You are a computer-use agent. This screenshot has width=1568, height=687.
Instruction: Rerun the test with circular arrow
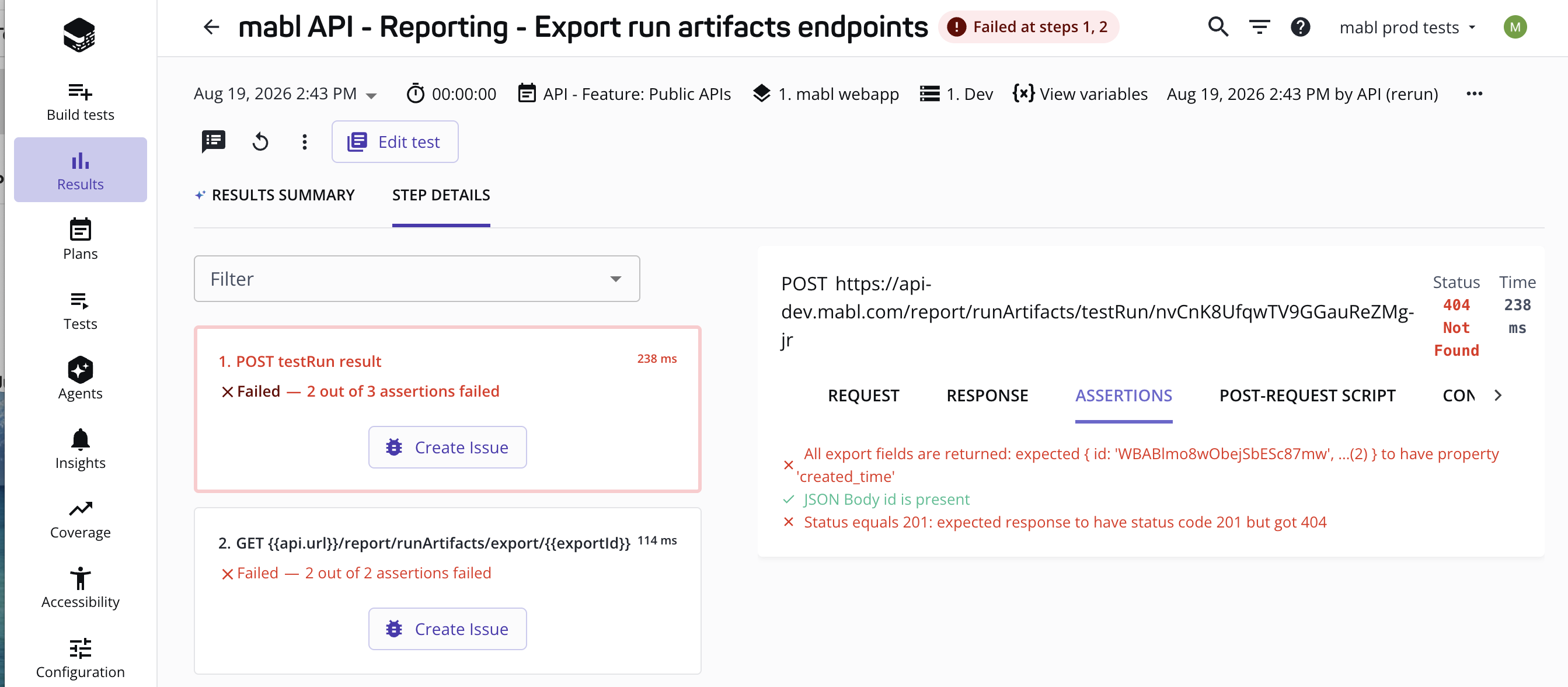pyautogui.click(x=260, y=142)
